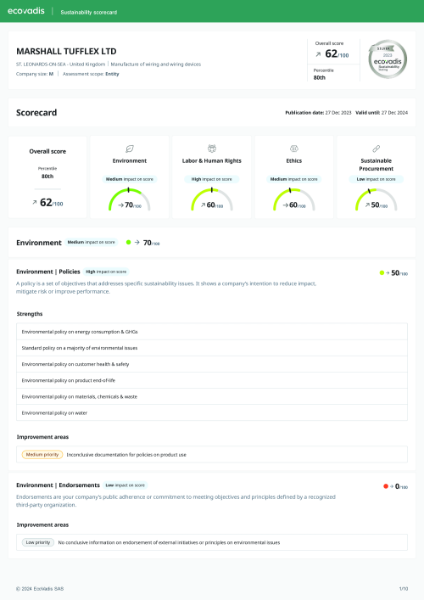The width and height of the screenshot is (424, 600).
Task: Click the icon above the Ethics card title
Action: pos(294,148)
